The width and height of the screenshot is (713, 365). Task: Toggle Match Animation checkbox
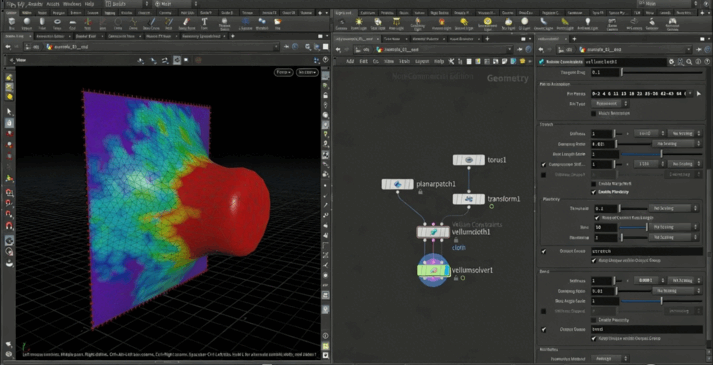(593, 113)
